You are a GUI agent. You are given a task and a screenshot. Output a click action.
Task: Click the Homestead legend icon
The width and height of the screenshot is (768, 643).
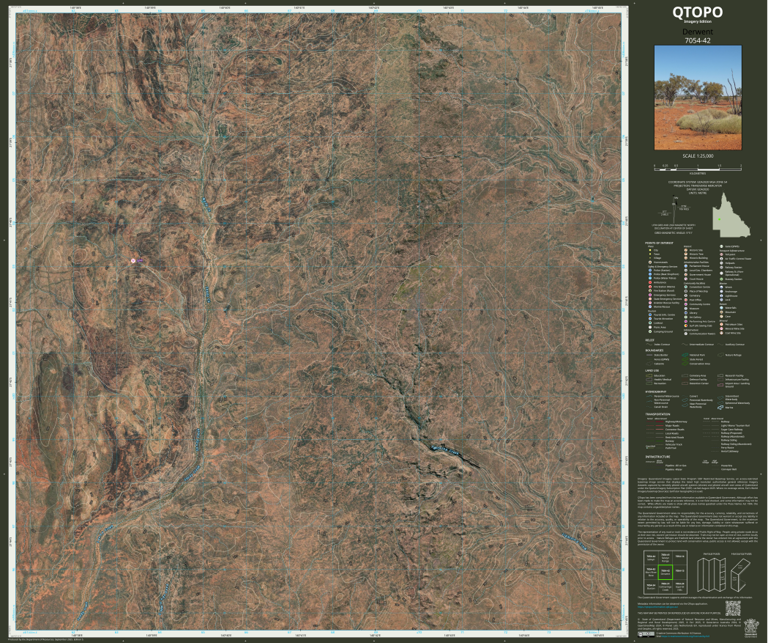(650, 262)
